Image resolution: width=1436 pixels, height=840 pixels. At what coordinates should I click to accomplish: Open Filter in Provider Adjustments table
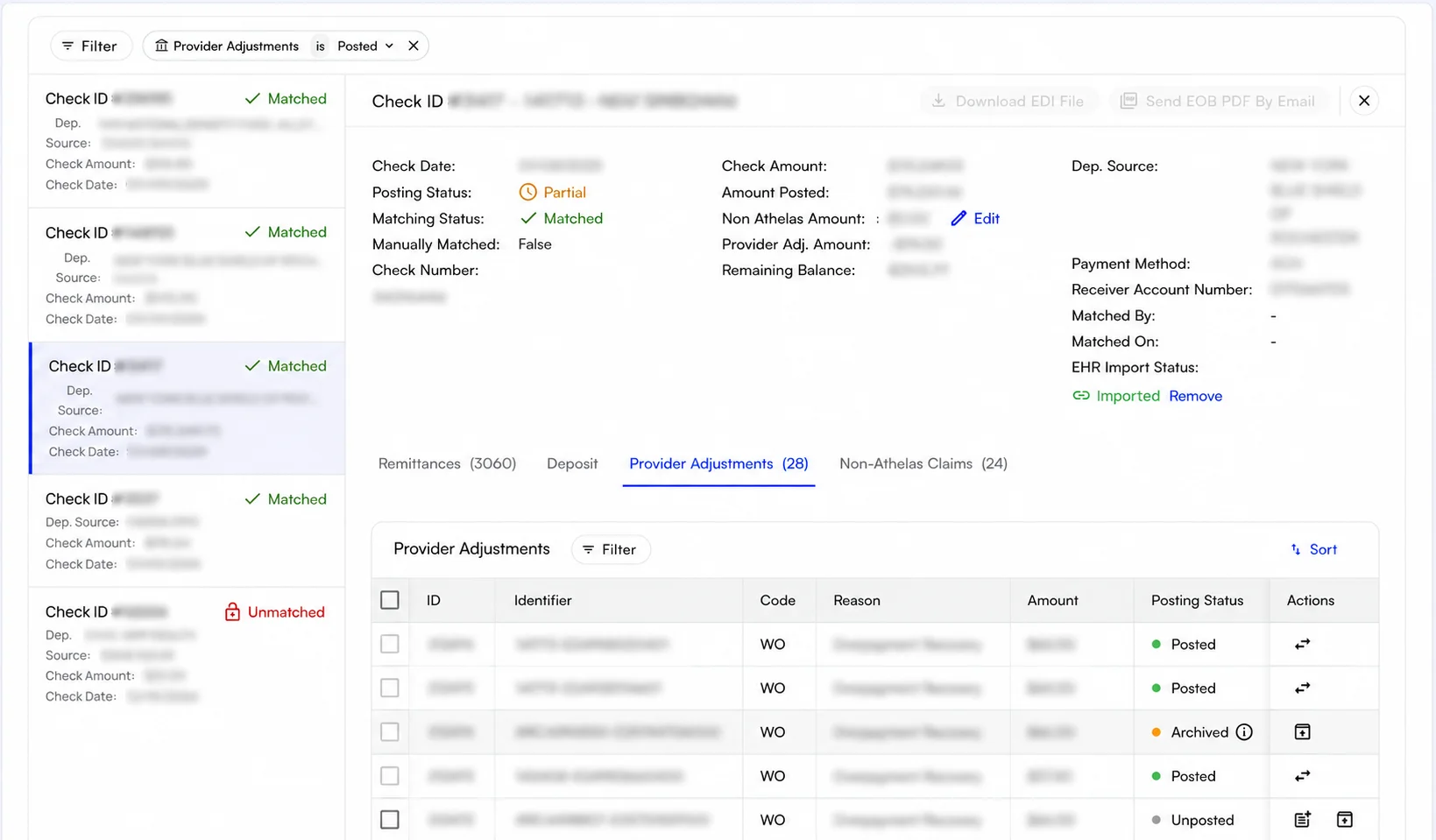(x=610, y=549)
